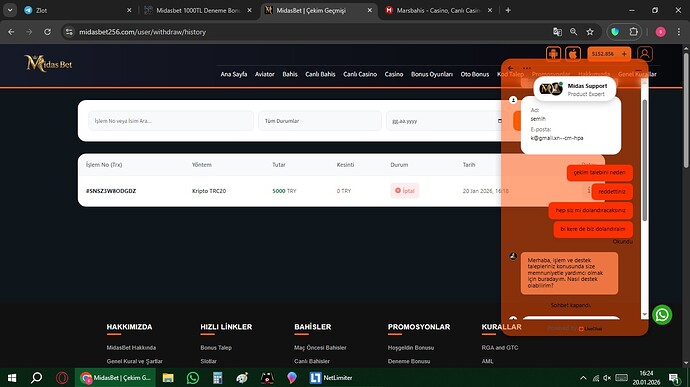The image size is (690, 387).
Task: Click the zoom magnifier in address bar
Action: pos(573,32)
